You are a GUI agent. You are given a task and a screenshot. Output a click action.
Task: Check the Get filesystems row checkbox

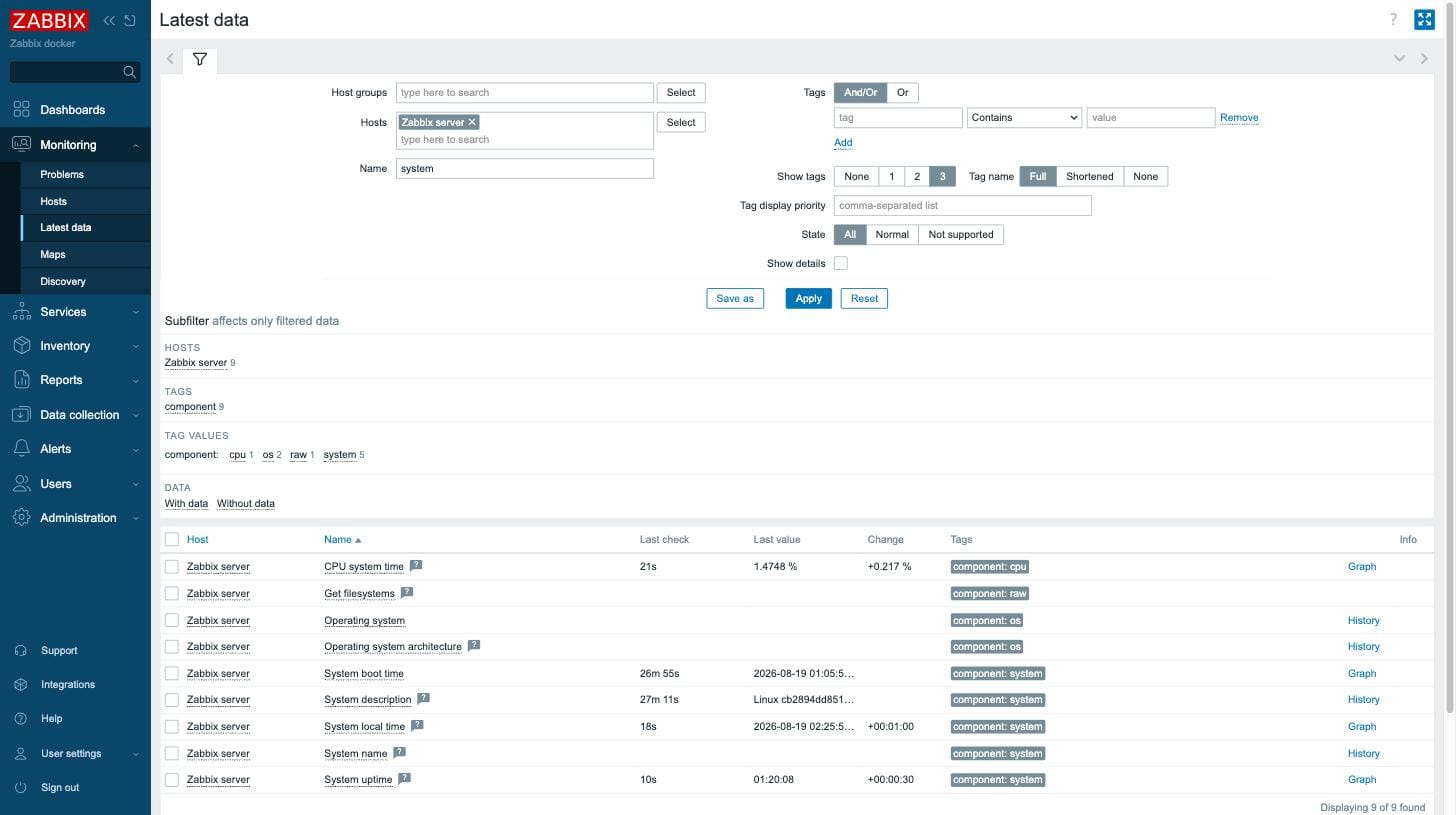click(172, 594)
